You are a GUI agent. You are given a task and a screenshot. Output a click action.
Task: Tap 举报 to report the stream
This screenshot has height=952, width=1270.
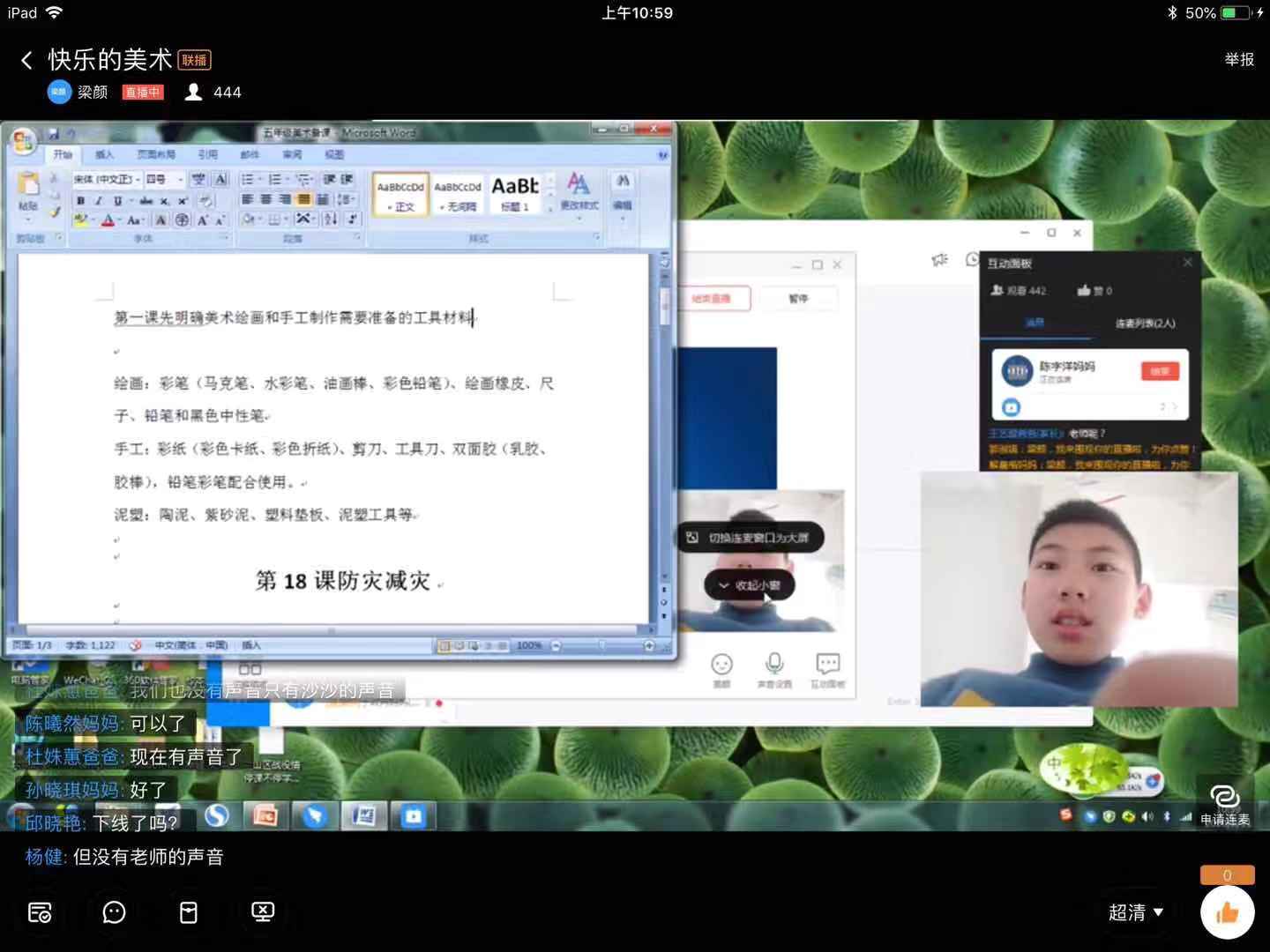[1238, 60]
